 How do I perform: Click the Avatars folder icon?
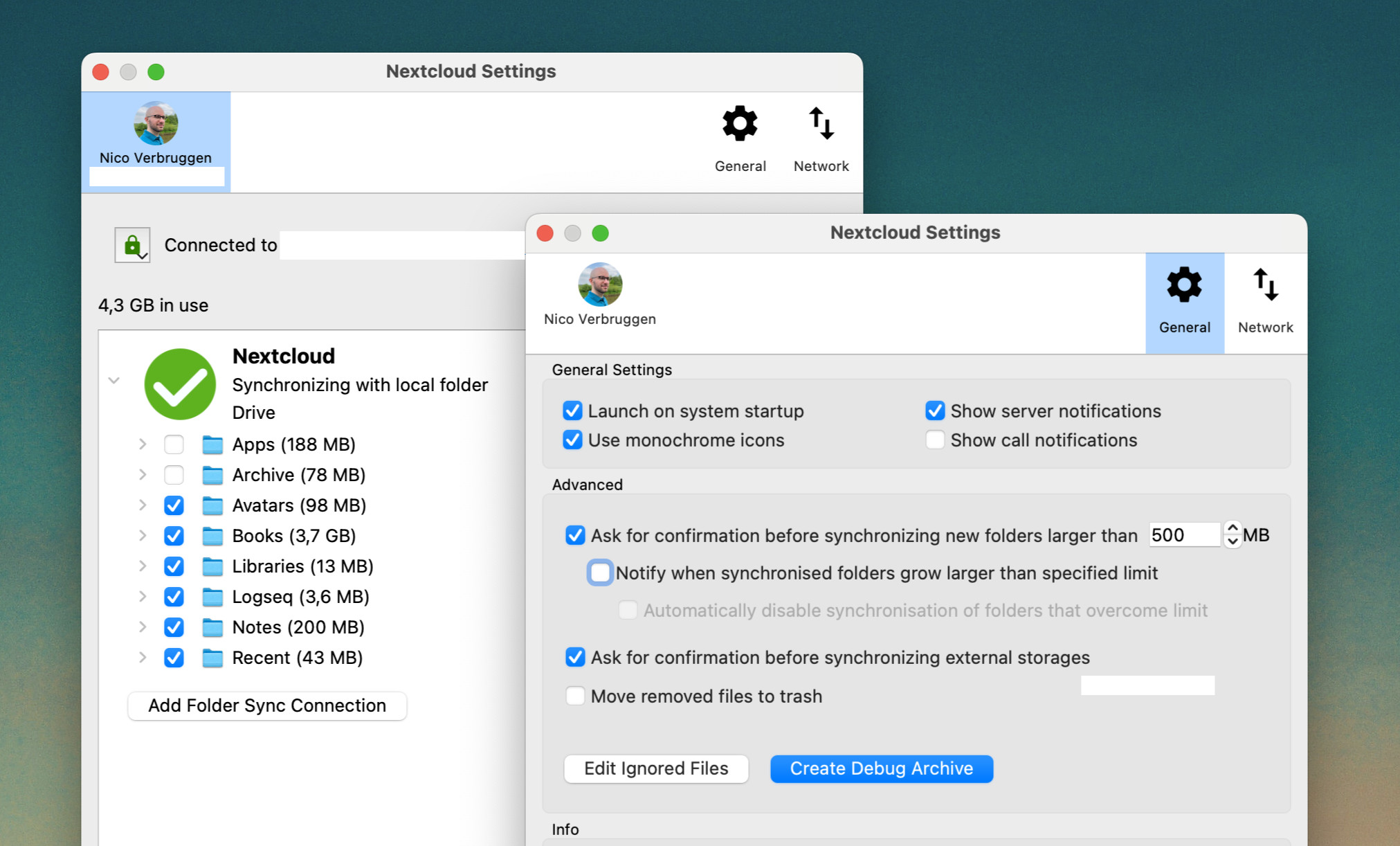[212, 505]
